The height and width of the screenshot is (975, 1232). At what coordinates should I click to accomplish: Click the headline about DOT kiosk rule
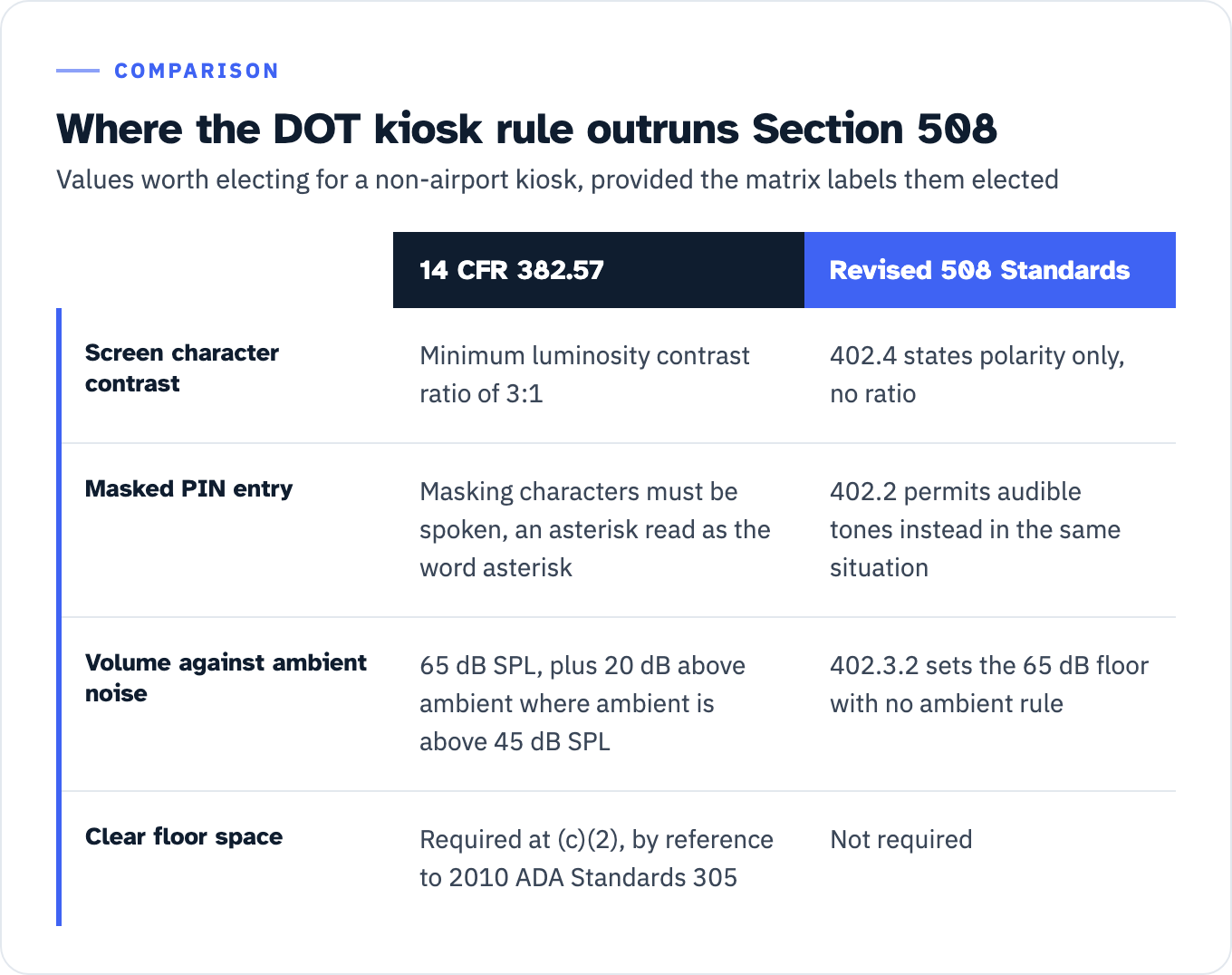pos(526,129)
